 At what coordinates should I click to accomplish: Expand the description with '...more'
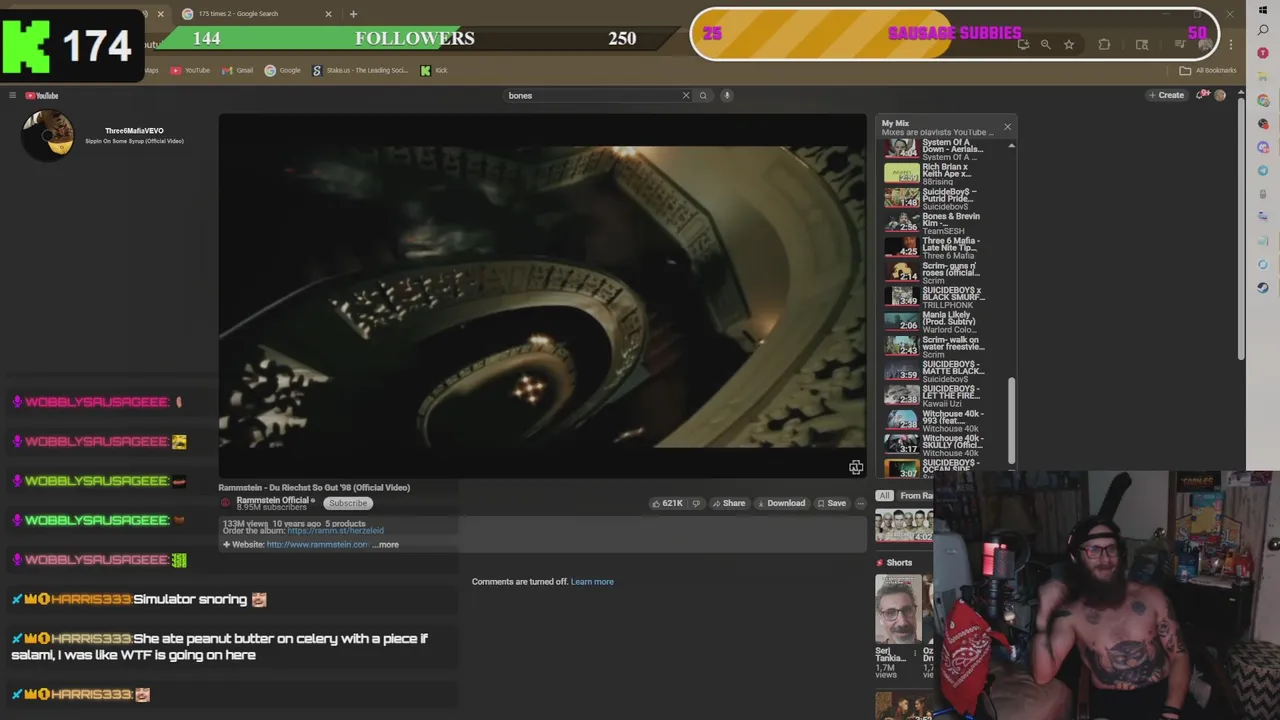[x=386, y=545]
